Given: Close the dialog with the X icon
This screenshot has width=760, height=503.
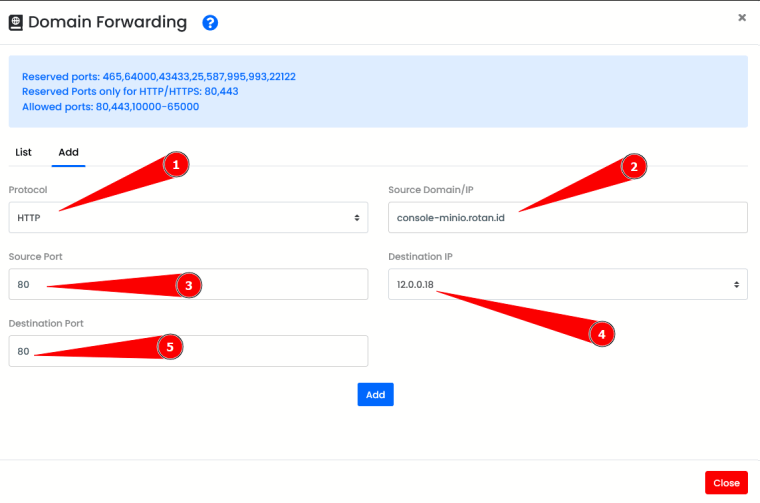Looking at the screenshot, I should pyautogui.click(x=742, y=17).
